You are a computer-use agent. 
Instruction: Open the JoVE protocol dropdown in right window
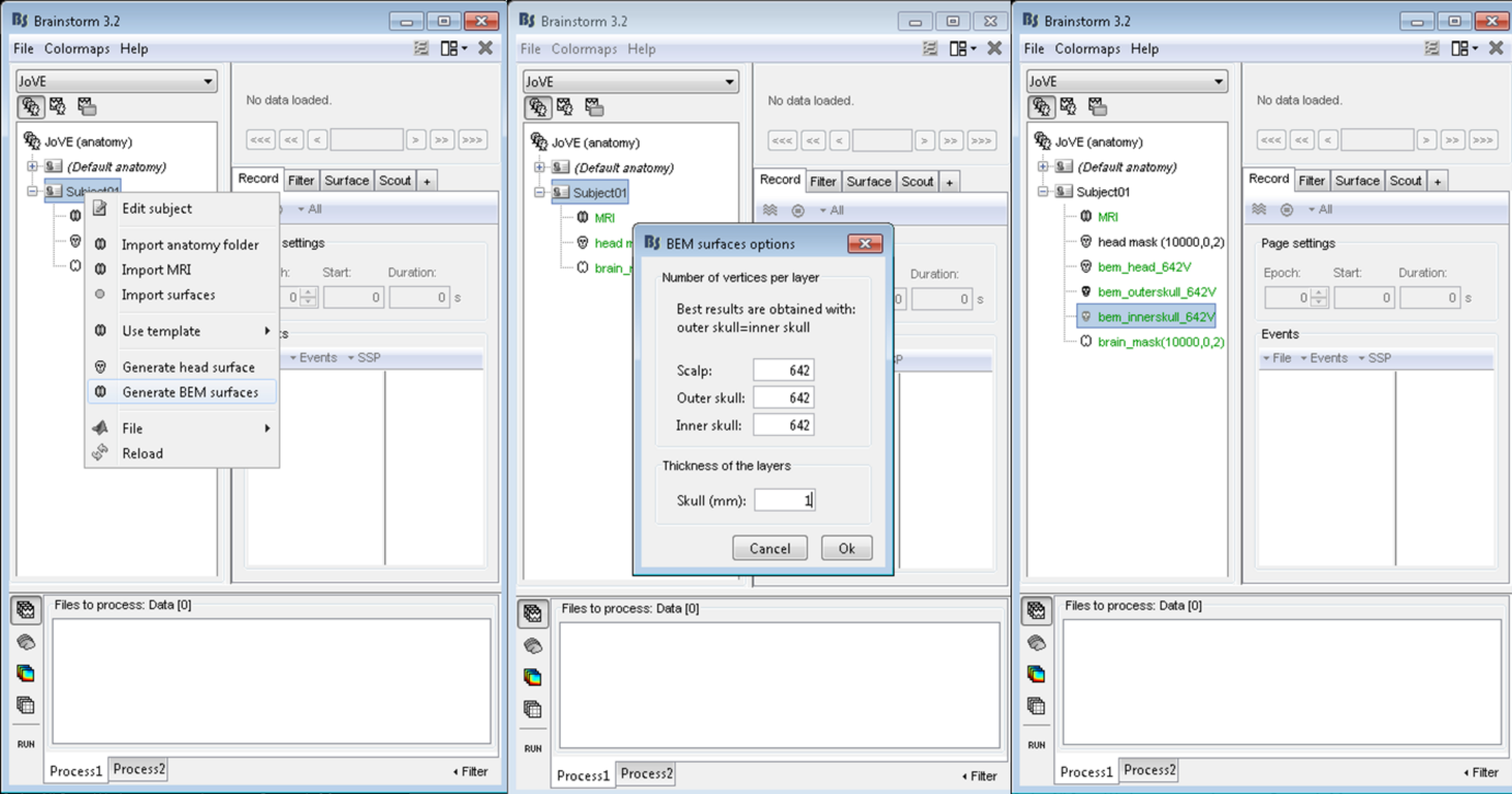pos(1219,81)
